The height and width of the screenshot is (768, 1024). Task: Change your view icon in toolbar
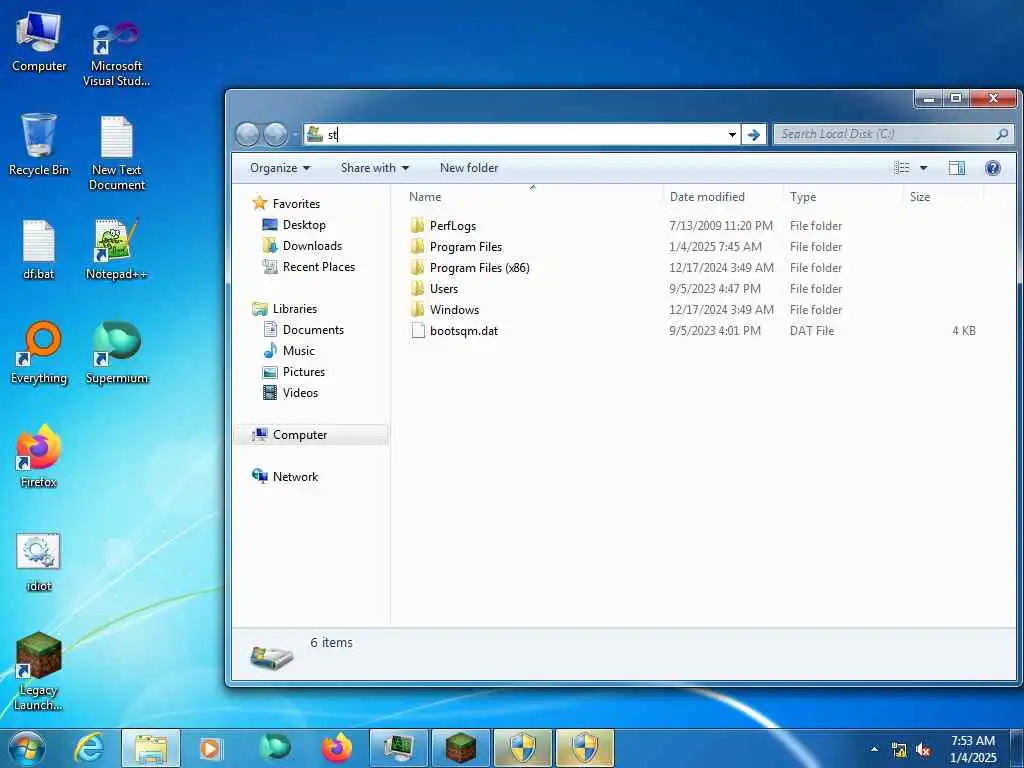point(902,168)
